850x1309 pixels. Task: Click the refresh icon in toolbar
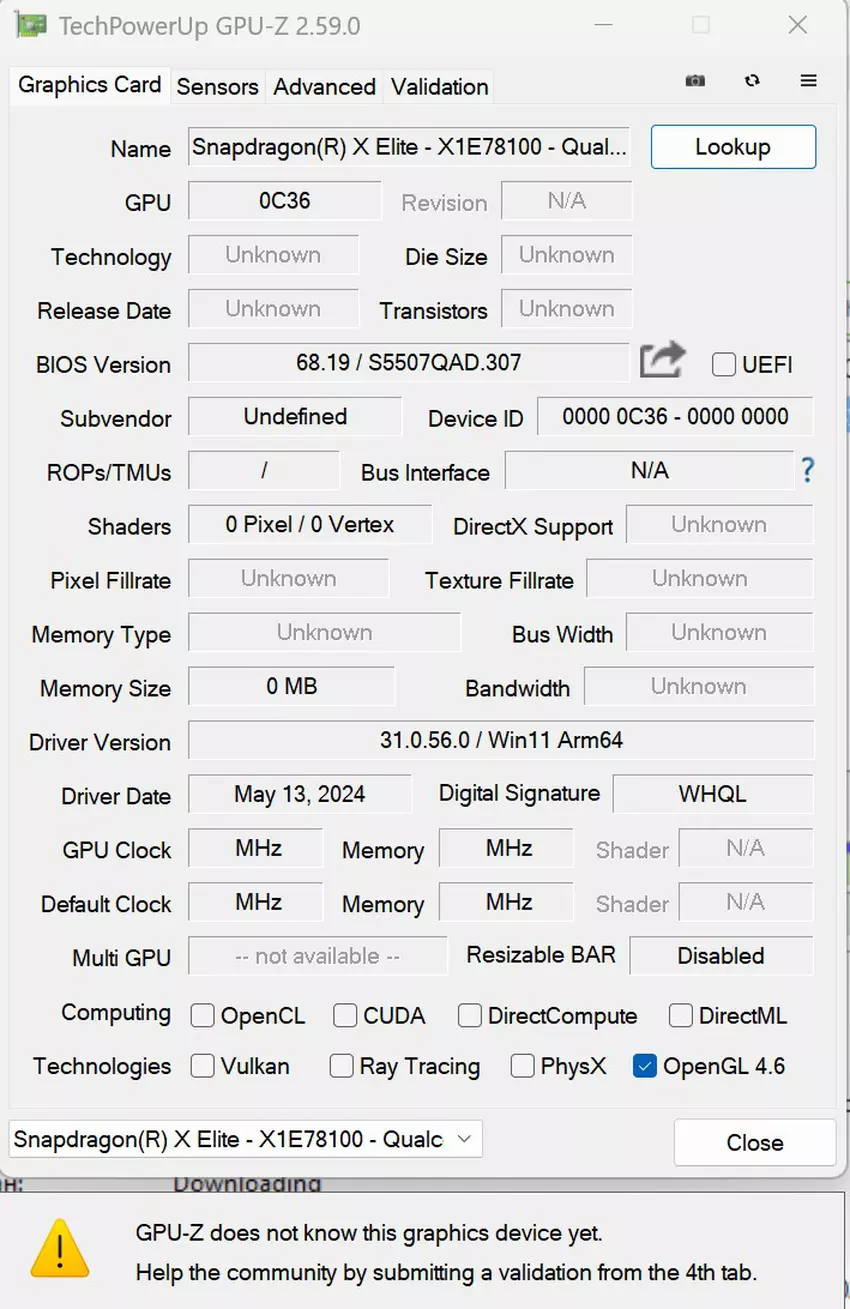(x=752, y=81)
